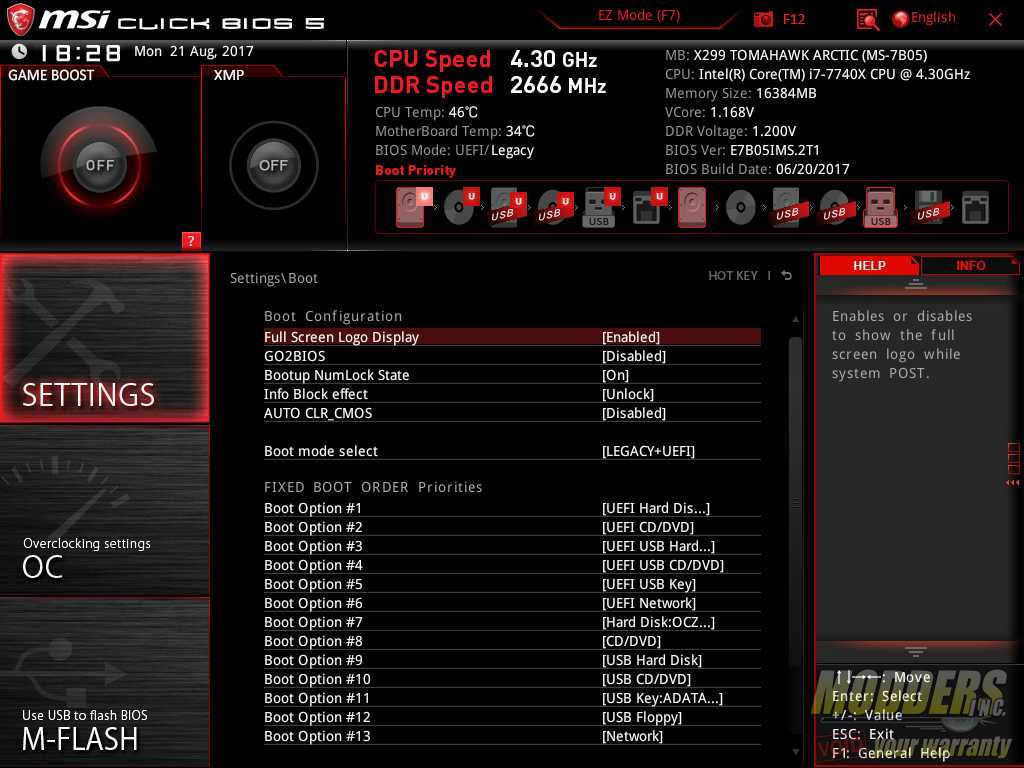Click the help panel bottom expand handle
Viewport: 1024px width, 768px height.
tap(916, 651)
